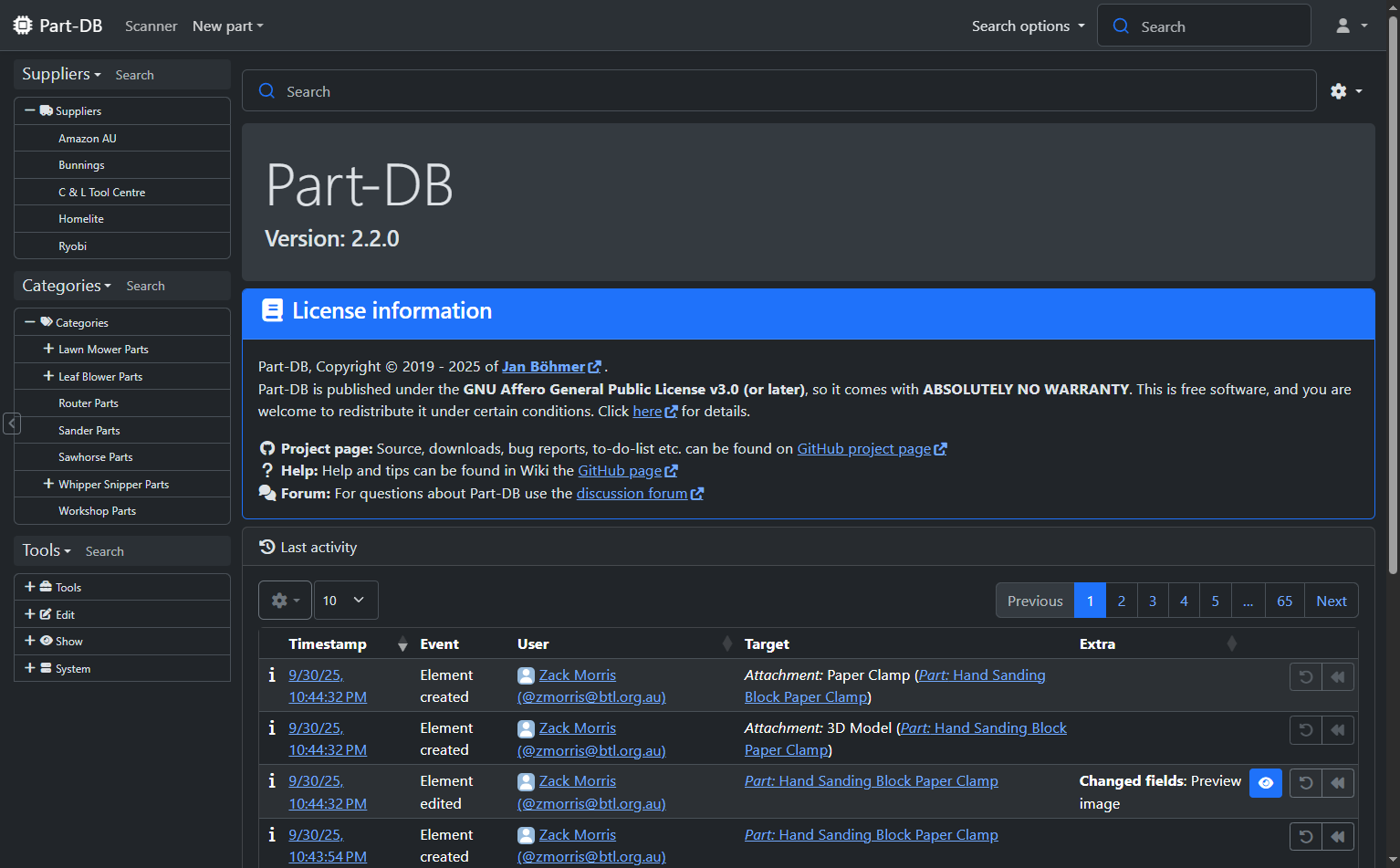Screen dimensions: 1400x868
Task: Open the user account menu icon
Action: 1351,26
